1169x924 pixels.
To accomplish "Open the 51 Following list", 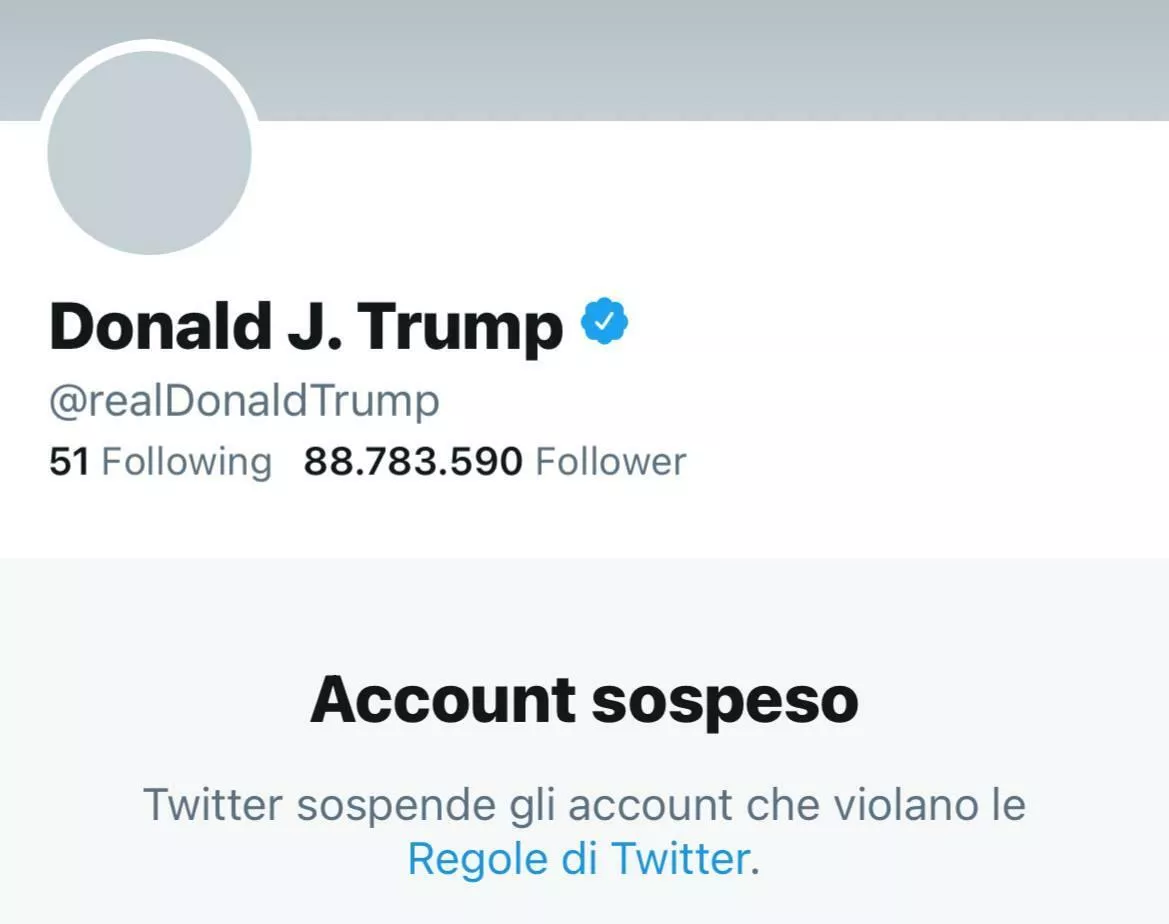I will click(160, 462).
